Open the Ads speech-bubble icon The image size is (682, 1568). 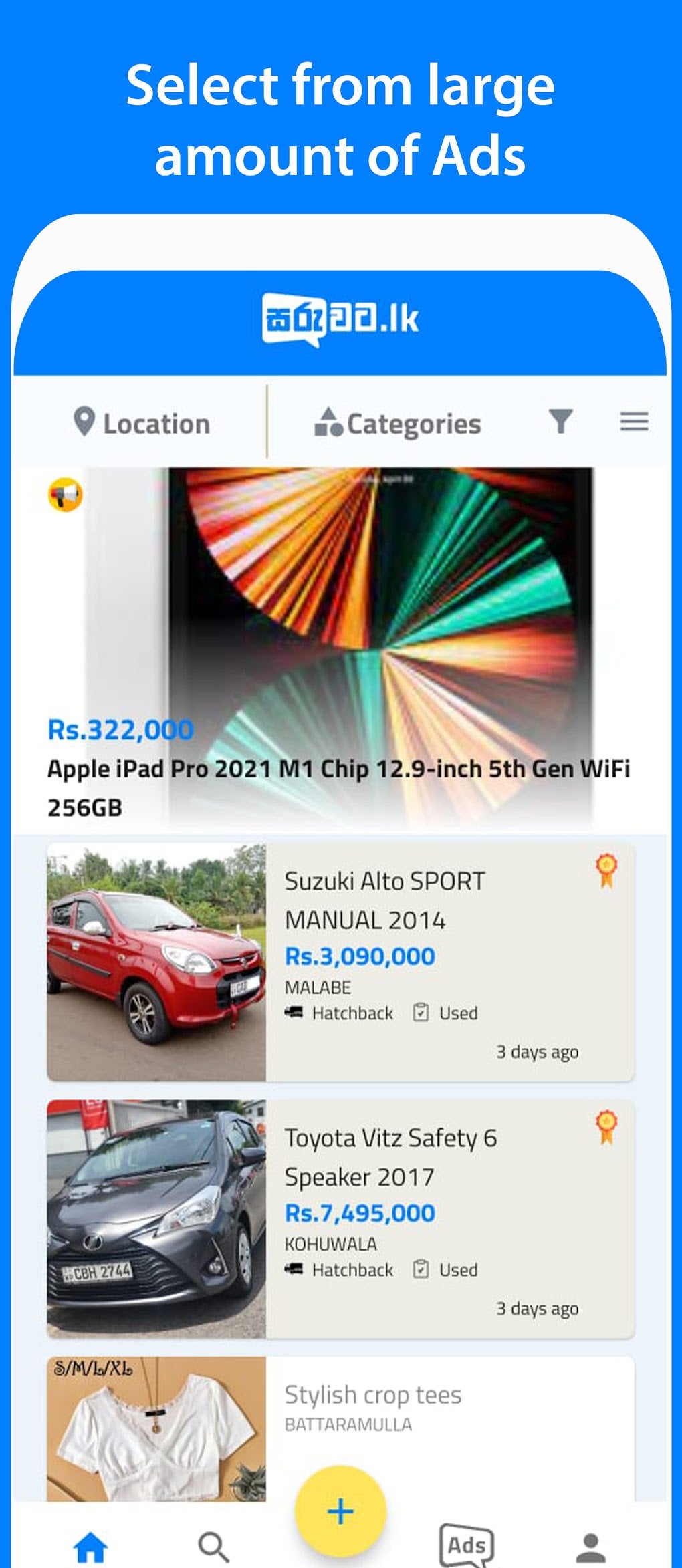pos(467,1545)
